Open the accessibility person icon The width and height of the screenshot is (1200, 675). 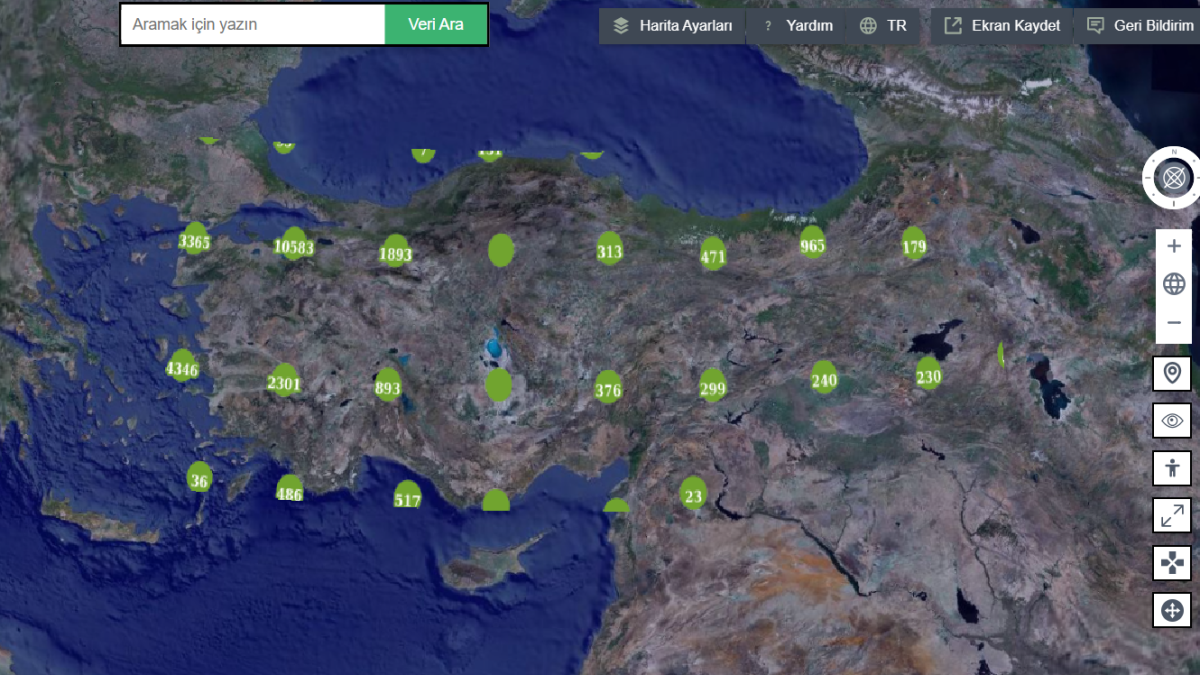pos(1172,467)
